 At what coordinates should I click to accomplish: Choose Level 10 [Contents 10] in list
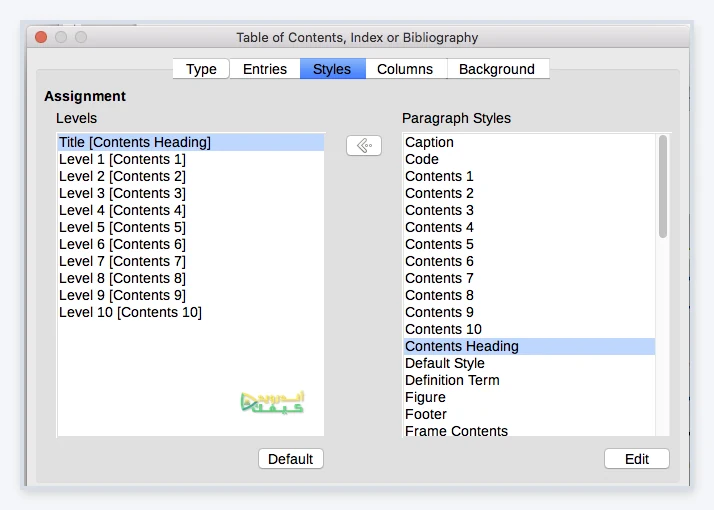pyautogui.click(x=190, y=312)
